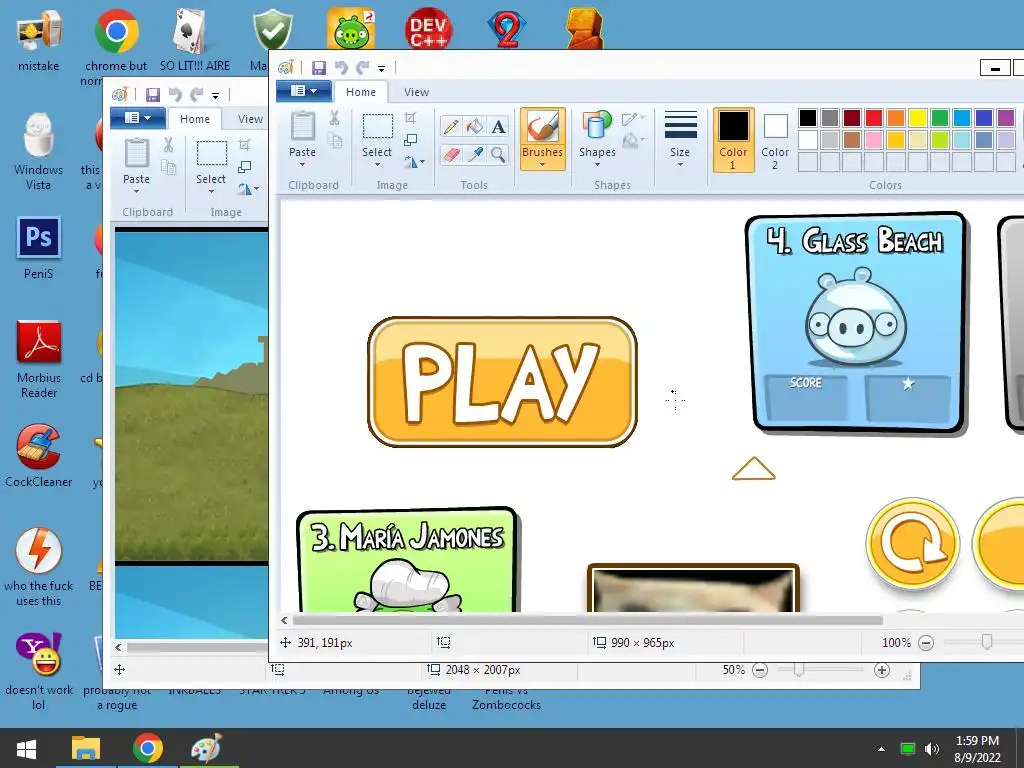Expand the Brushes dropdown arrow
The height and width of the screenshot is (768, 1024).
click(x=542, y=165)
